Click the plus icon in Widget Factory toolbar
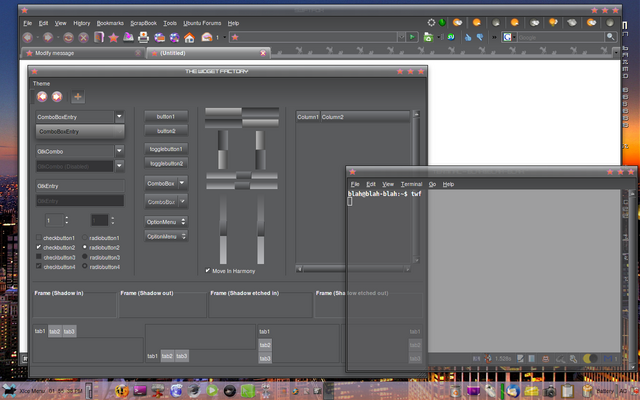Screen dimensions: 640x400 coord(78,97)
